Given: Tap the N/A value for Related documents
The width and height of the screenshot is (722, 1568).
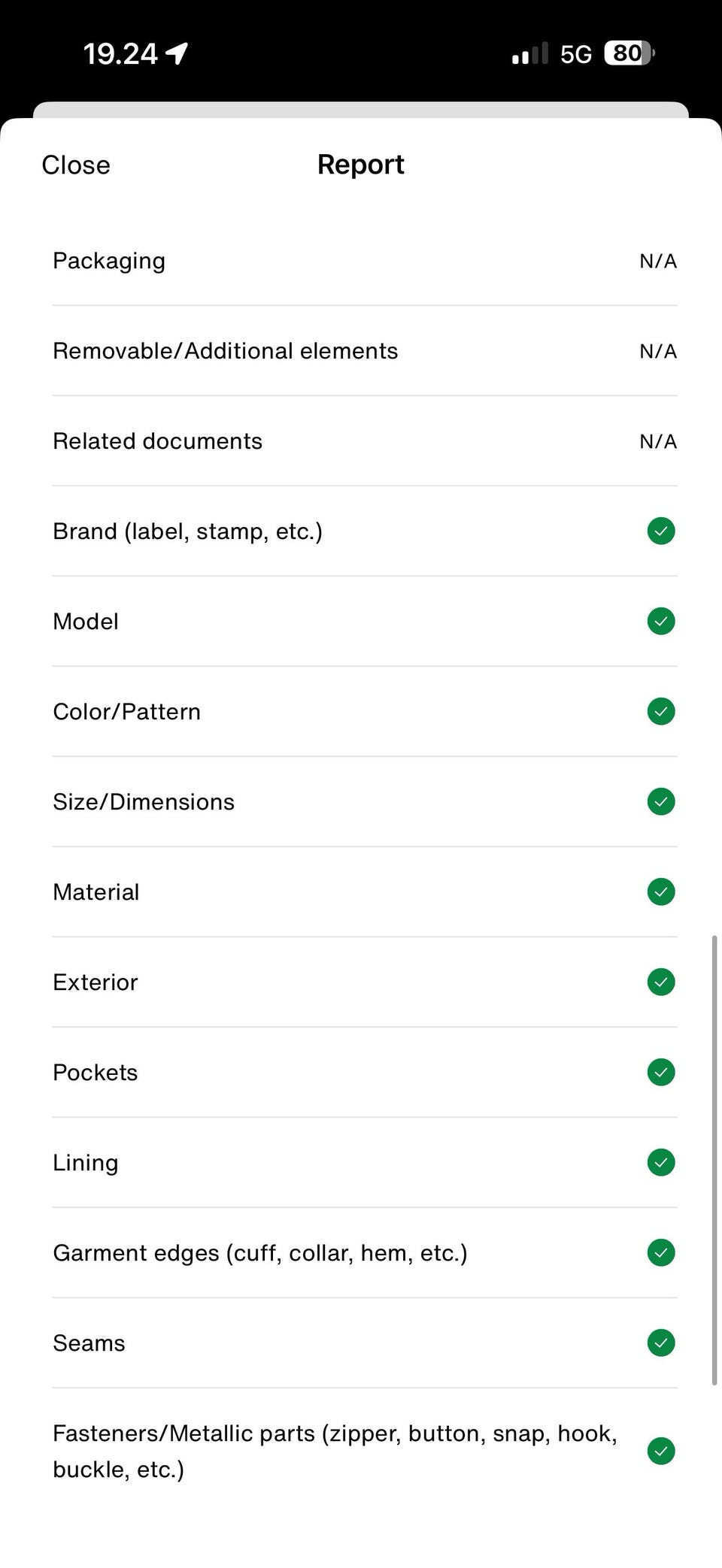Looking at the screenshot, I should click(657, 441).
